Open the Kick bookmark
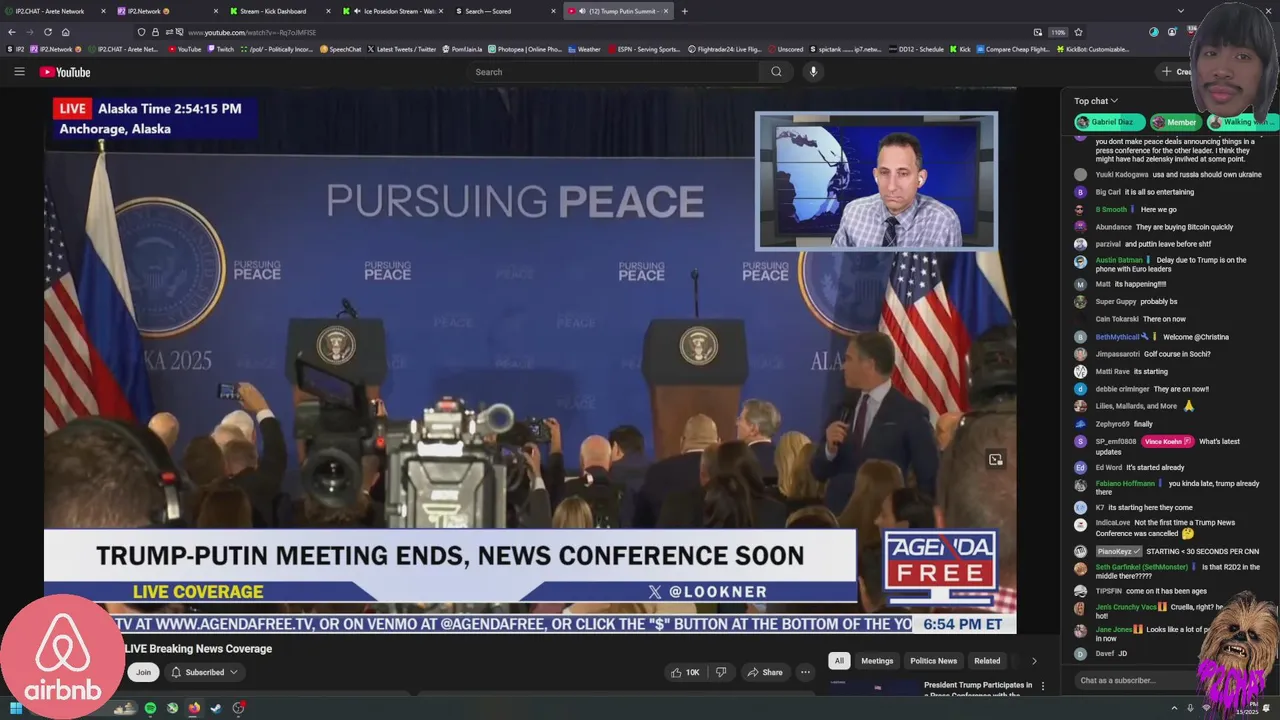 960,49
